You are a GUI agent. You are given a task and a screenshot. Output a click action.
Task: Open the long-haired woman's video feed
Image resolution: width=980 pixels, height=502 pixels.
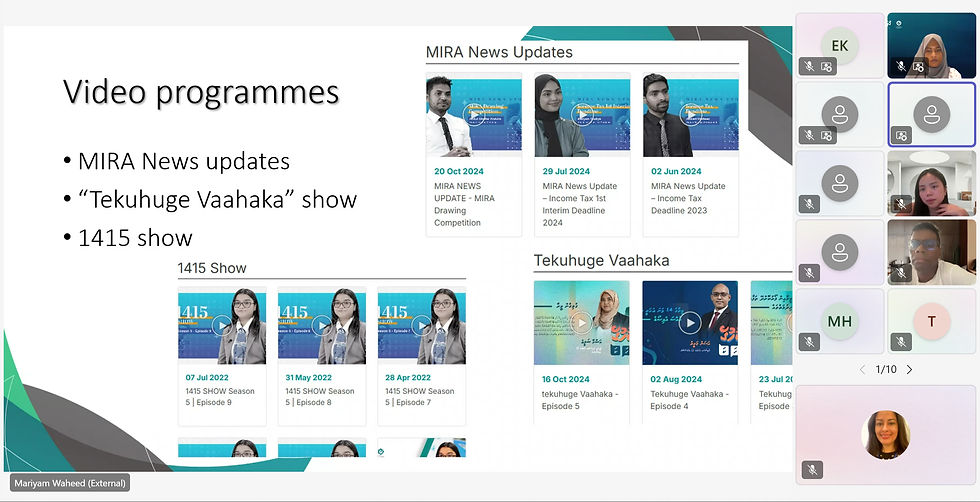coord(932,183)
